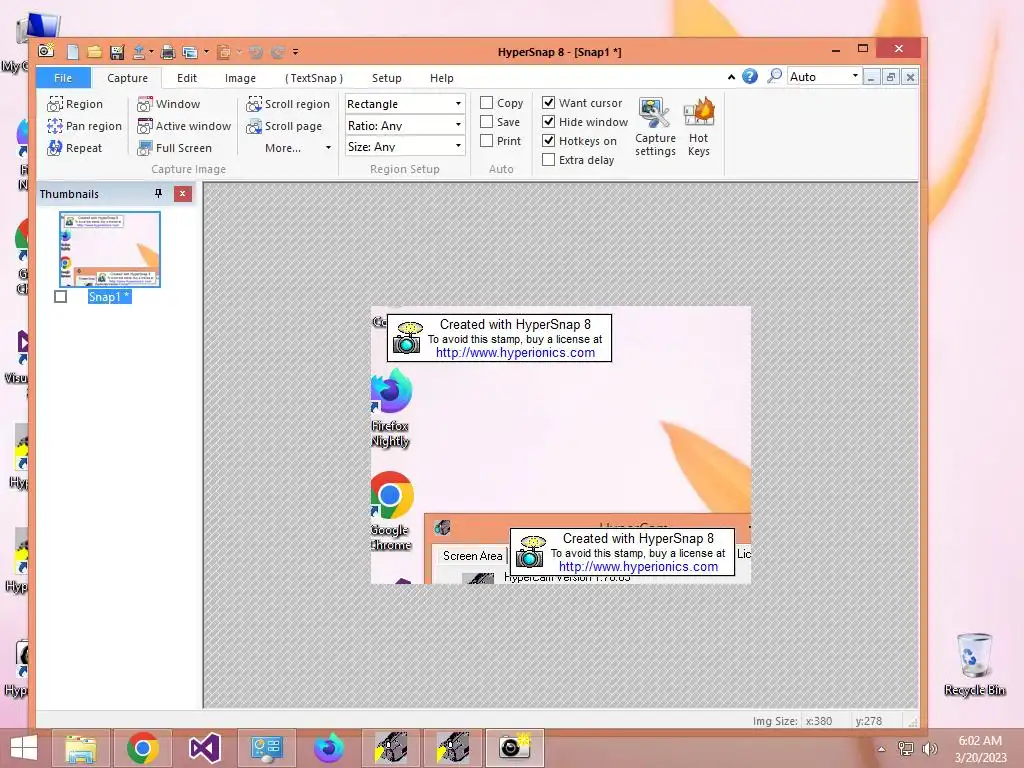Collapse the ribbon with the up arrow
Screen dimensions: 1024x768
[x=731, y=77]
